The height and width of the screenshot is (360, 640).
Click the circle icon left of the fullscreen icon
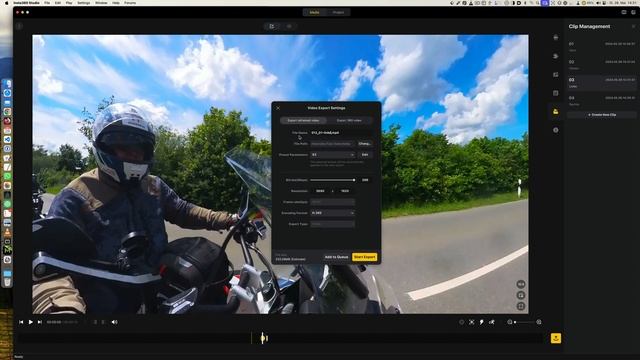point(462,322)
